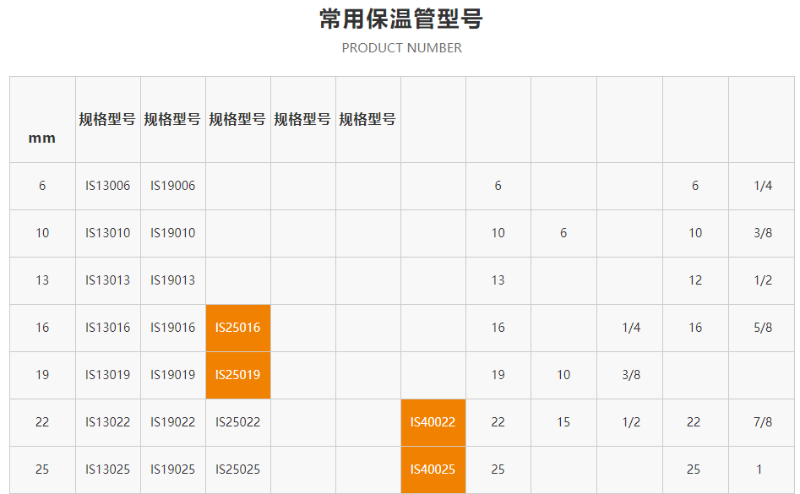Click the IS13010 model cell
This screenshot has width=800, height=494.
107,233
